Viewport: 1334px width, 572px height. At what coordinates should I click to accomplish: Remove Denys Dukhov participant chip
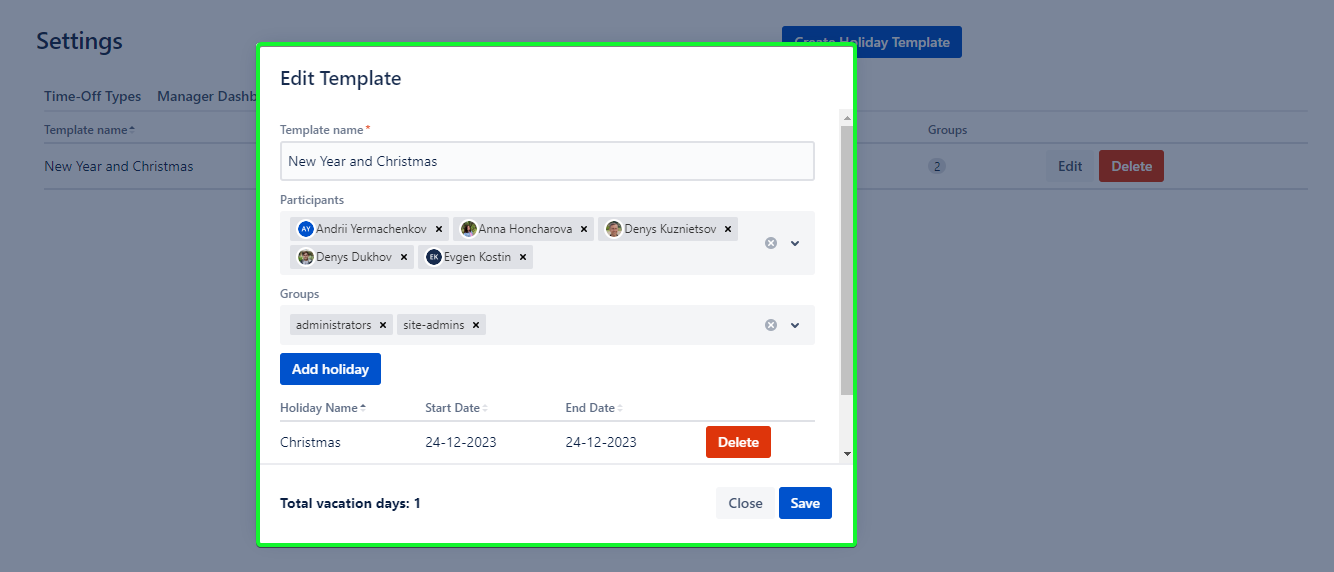click(x=404, y=257)
